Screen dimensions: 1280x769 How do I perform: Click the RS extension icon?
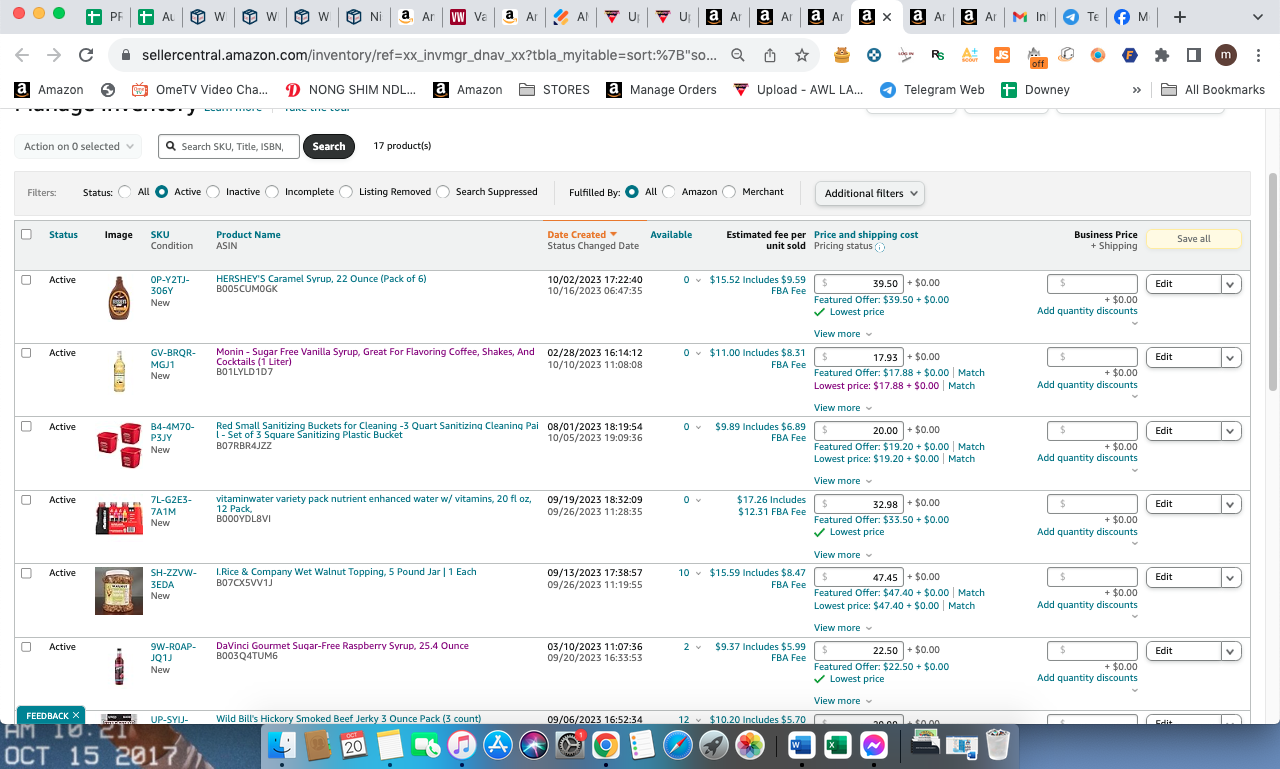coord(938,55)
